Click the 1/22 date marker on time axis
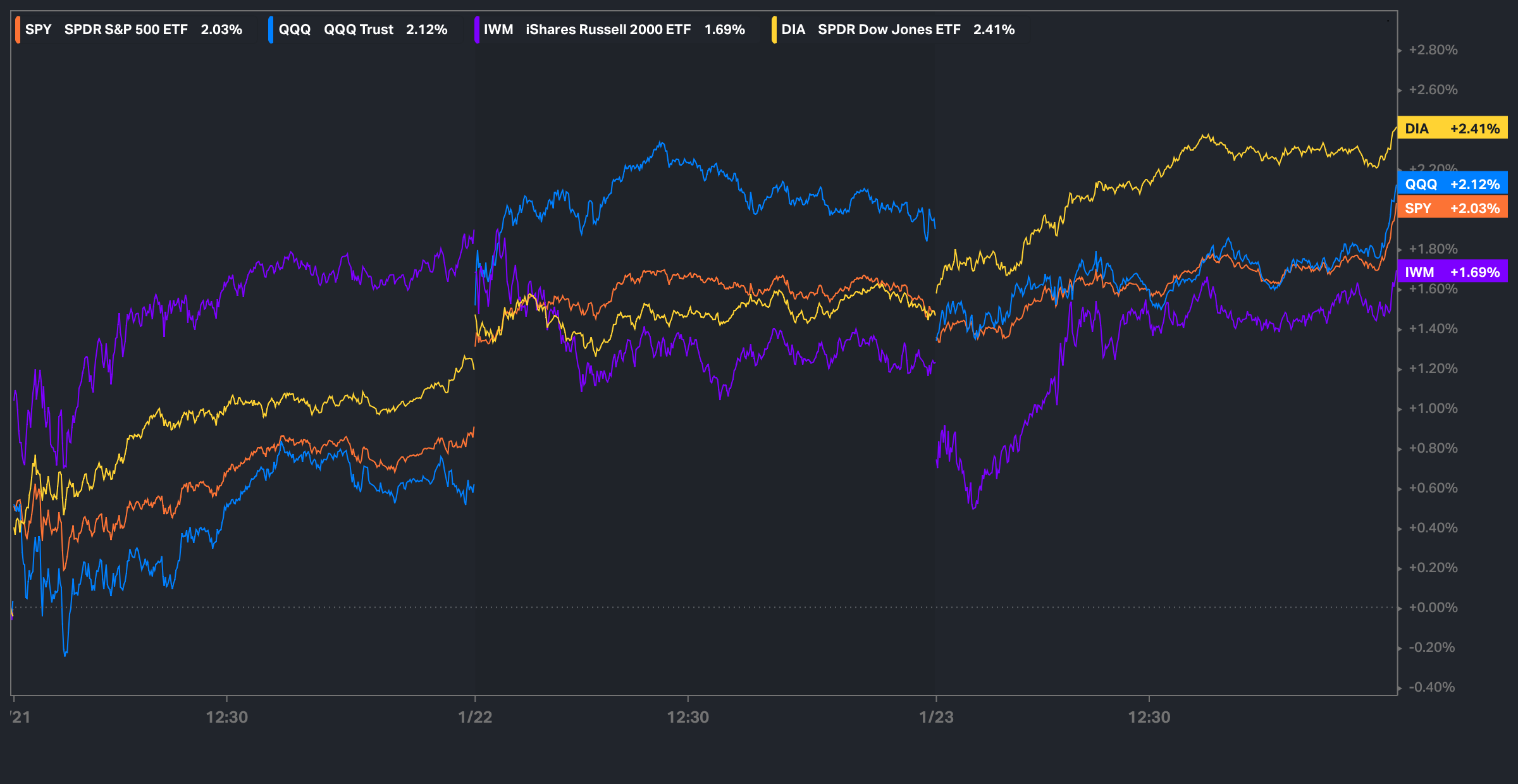 pos(475,717)
